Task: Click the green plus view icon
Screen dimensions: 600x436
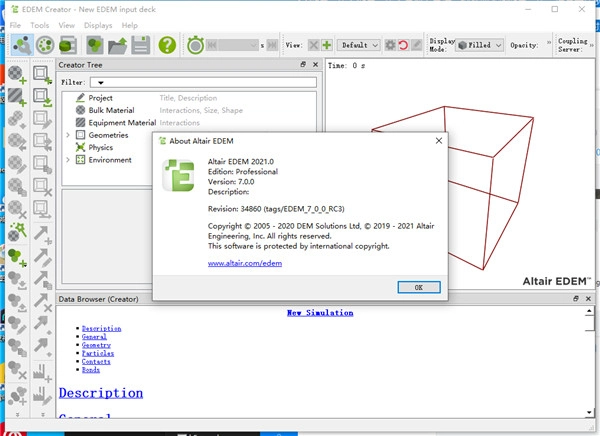Action: (327, 45)
